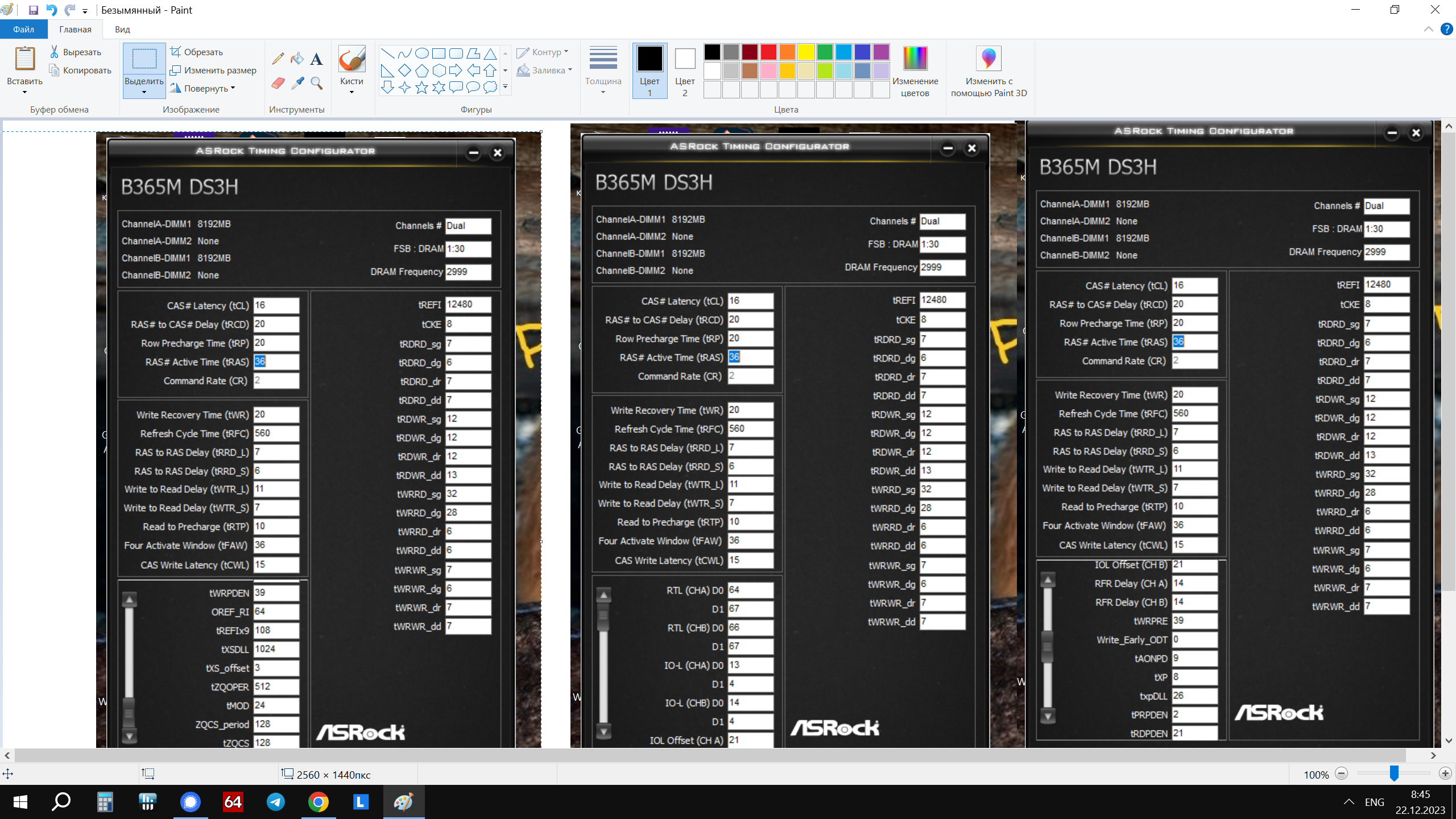The height and width of the screenshot is (819, 1456).
Task: Select the Pencil tool
Action: click(278, 58)
